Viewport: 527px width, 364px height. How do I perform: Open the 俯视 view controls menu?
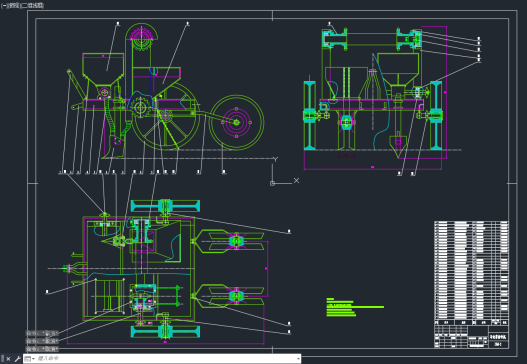pyautogui.click(x=13, y=5)
